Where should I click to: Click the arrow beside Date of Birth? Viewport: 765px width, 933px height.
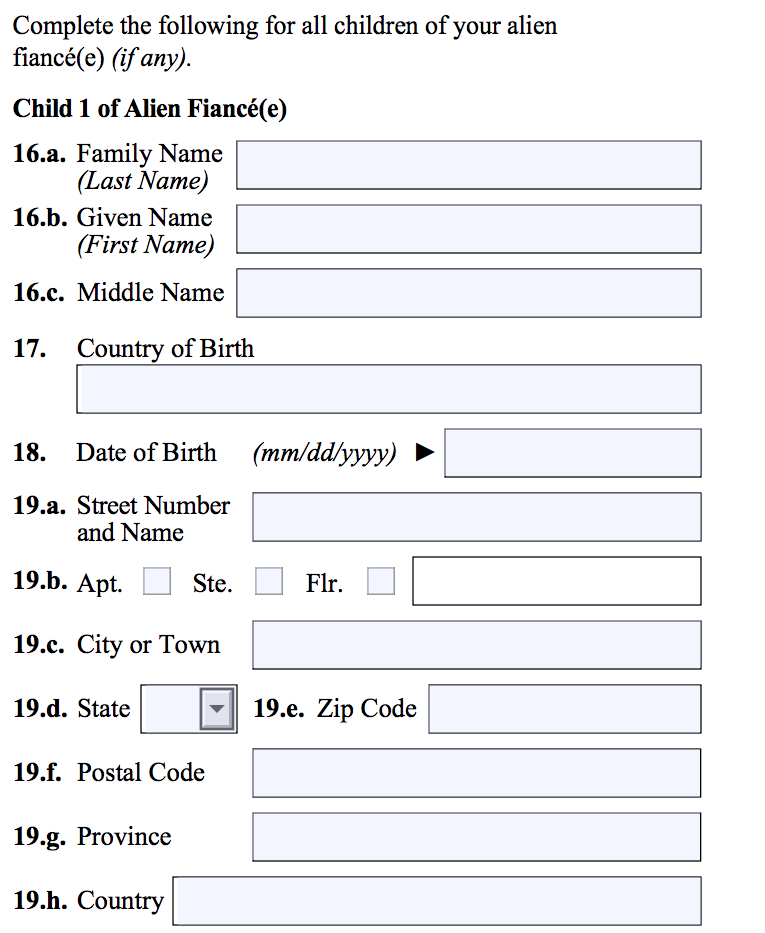point(425,453)
